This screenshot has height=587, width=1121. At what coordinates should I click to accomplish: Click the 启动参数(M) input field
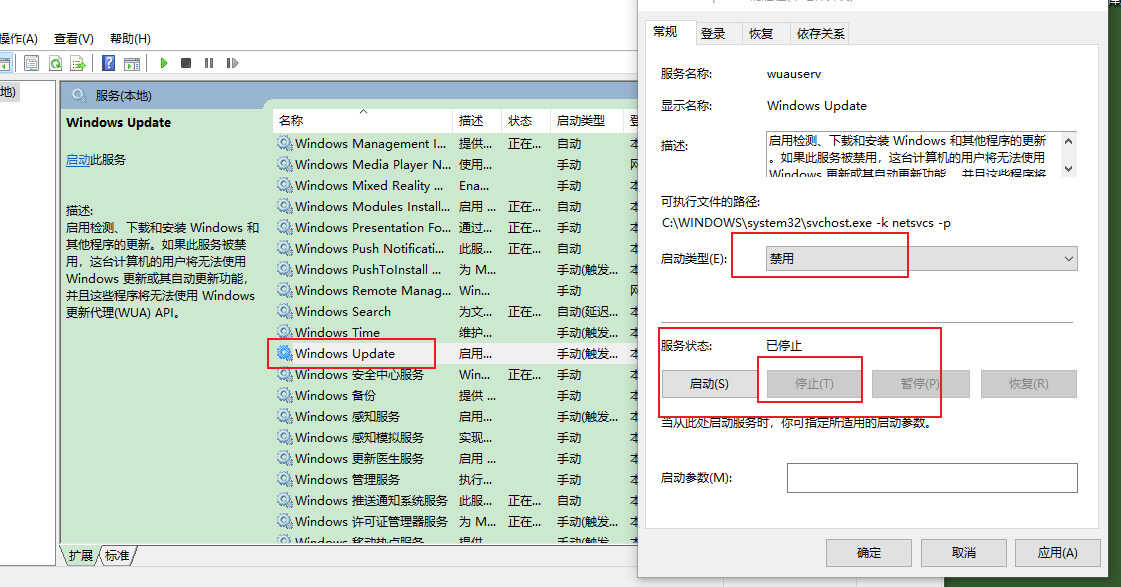pyautogui.click(x=932, y=478)
